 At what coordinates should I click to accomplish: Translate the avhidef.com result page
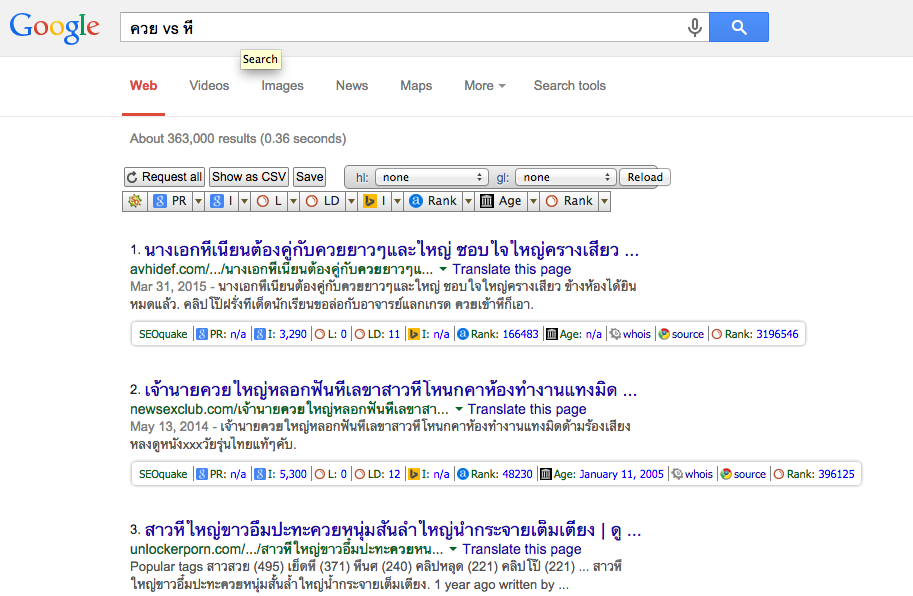[x=512, y=269]
